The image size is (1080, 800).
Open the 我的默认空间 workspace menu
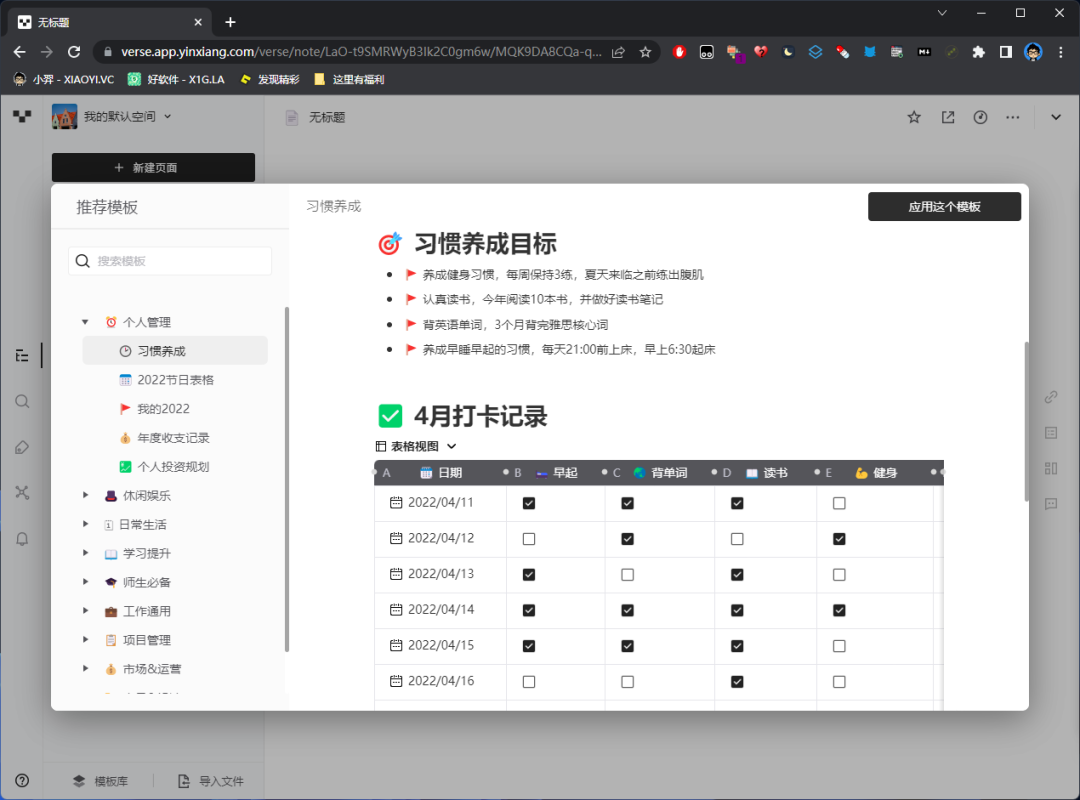pos(118,116)
